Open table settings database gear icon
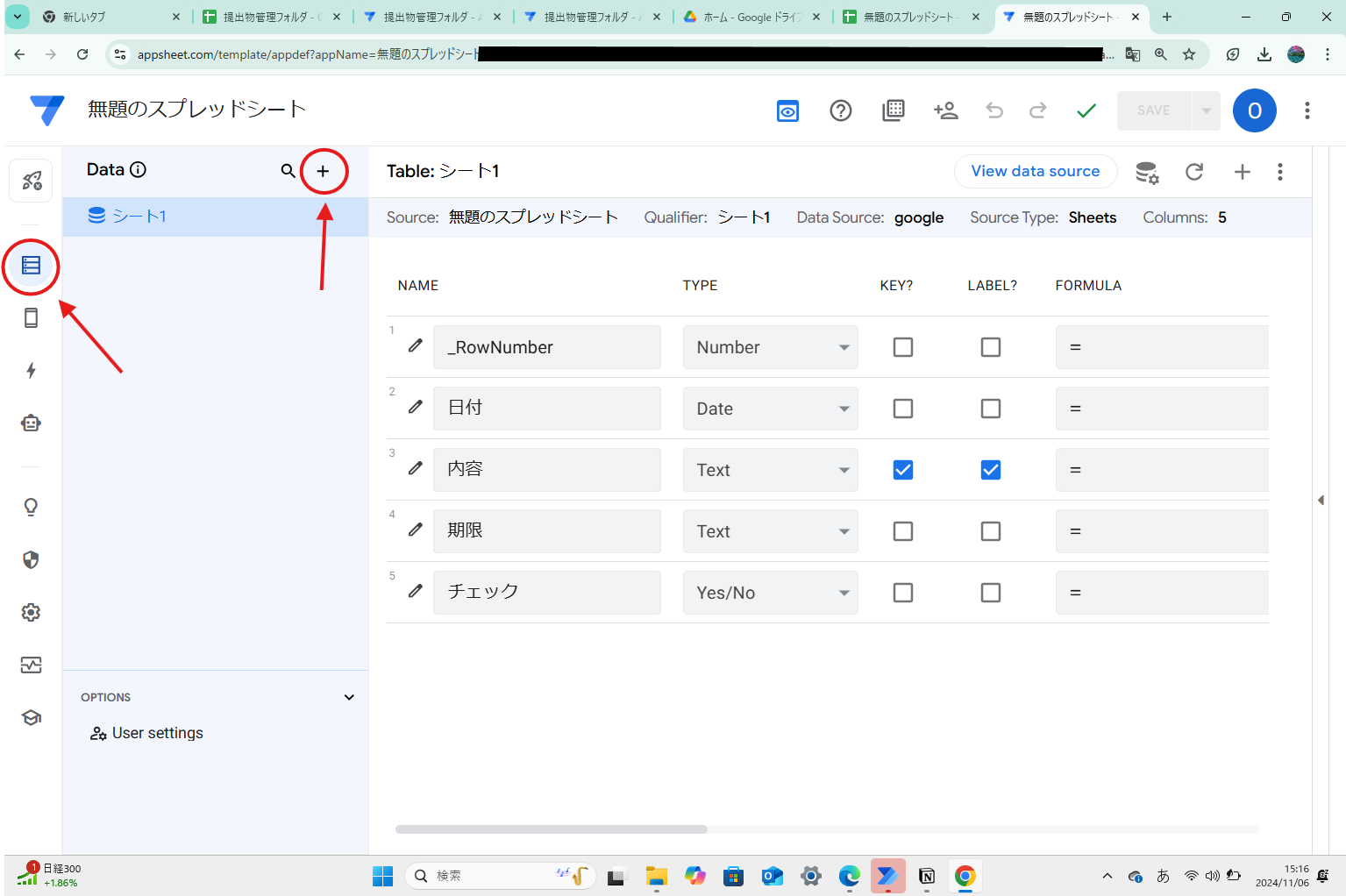Image resolution: width=1346 pixels, height=896 pixels. (x=1147, y=172)
